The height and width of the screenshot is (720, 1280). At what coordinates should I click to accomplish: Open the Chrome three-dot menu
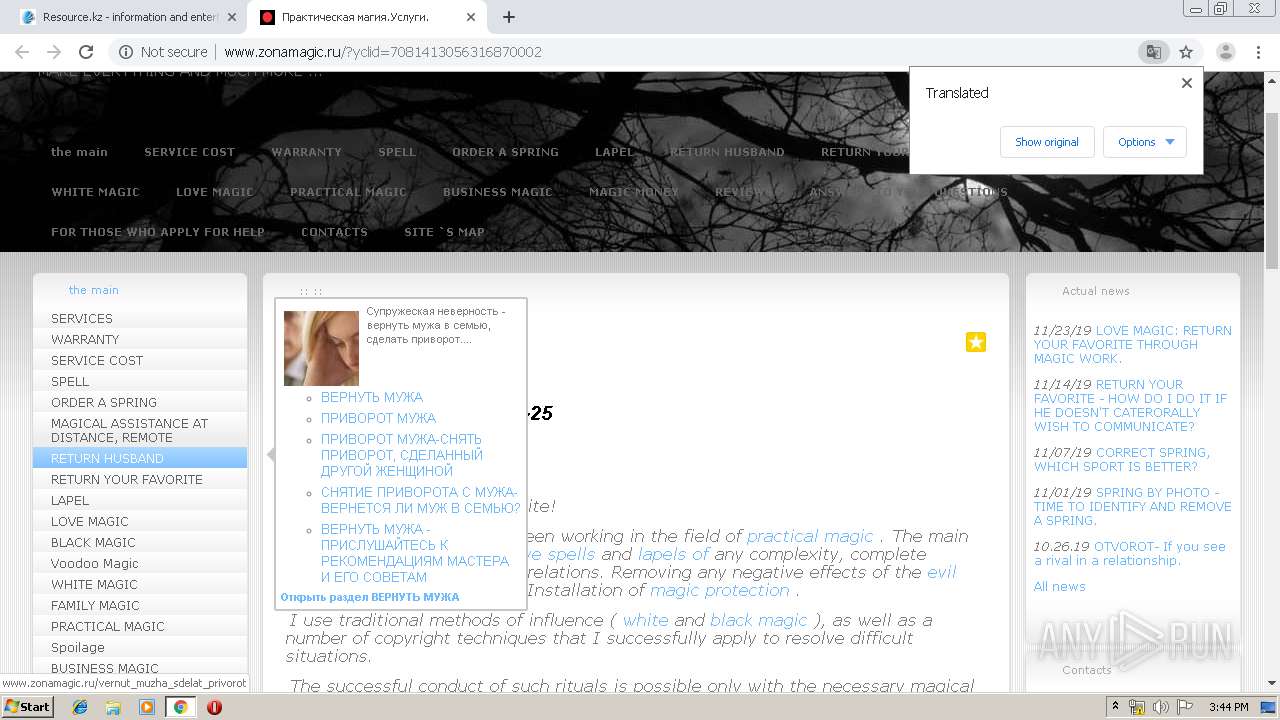click(1258, 52)
